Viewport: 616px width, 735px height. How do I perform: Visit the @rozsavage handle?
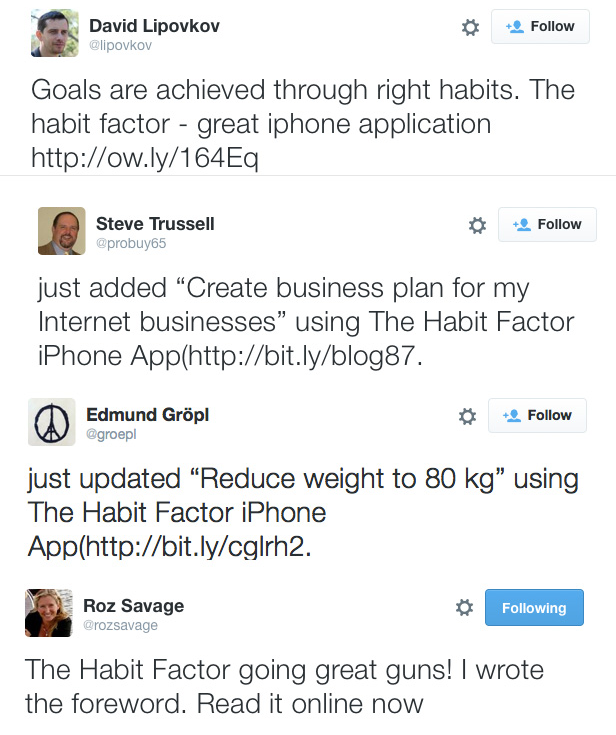pyautogui.click(x=120, y=625)
